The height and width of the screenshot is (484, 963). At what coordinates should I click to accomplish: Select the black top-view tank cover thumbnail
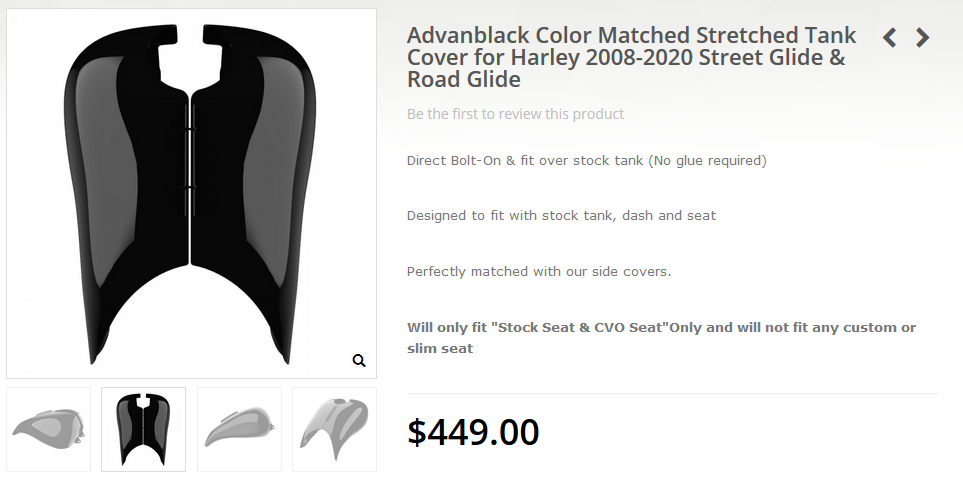pos(143,429)
